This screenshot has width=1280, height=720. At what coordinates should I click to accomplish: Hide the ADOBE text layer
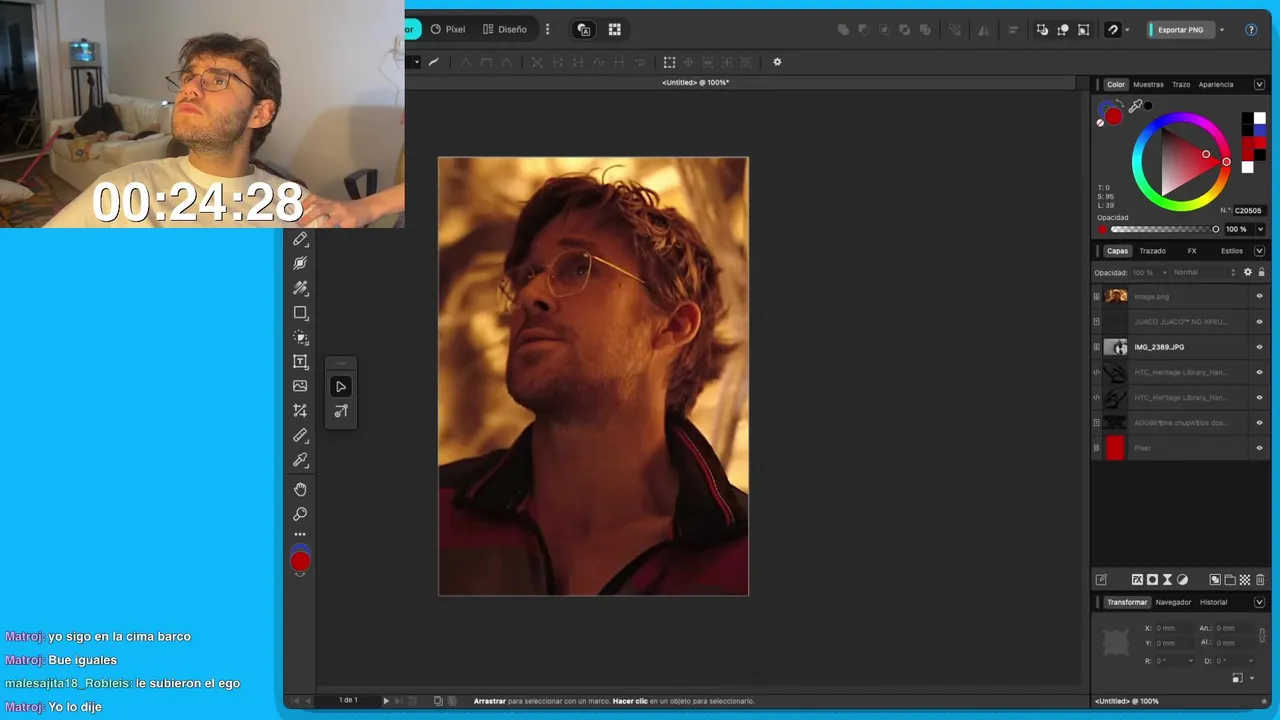click(1259, 423)
